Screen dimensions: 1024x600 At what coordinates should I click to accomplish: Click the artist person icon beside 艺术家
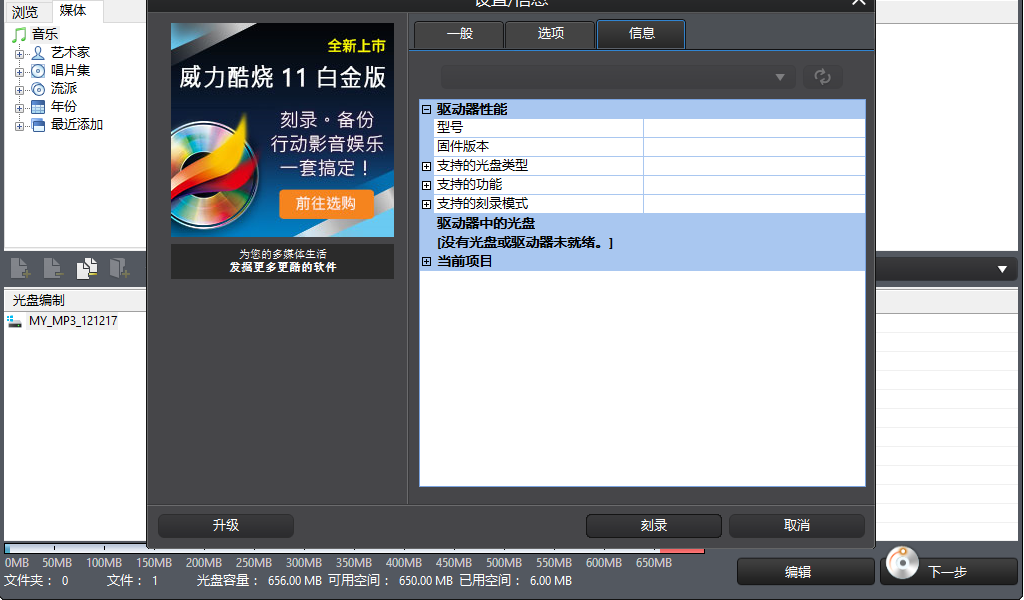39,53
